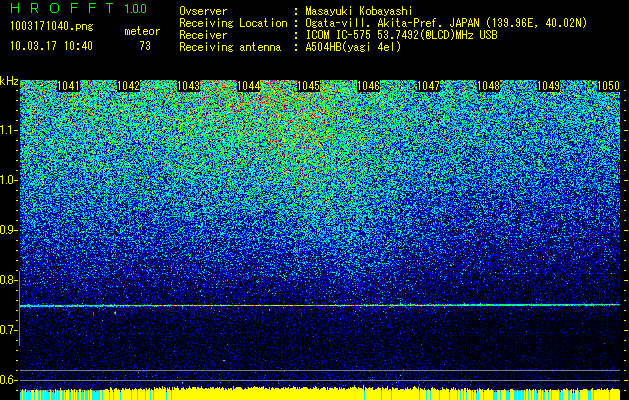Image resolution: width=629 pixels, height=400 pixels.
Task: Select the filename 1003171040.png
Action: pyautogui.click(x=52, y=27)
